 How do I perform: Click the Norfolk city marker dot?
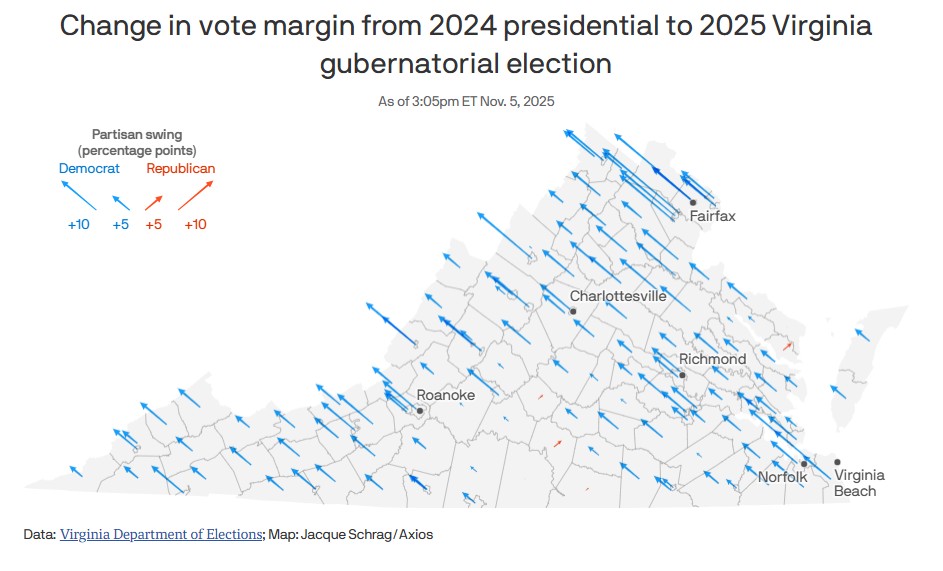(804, 464)
